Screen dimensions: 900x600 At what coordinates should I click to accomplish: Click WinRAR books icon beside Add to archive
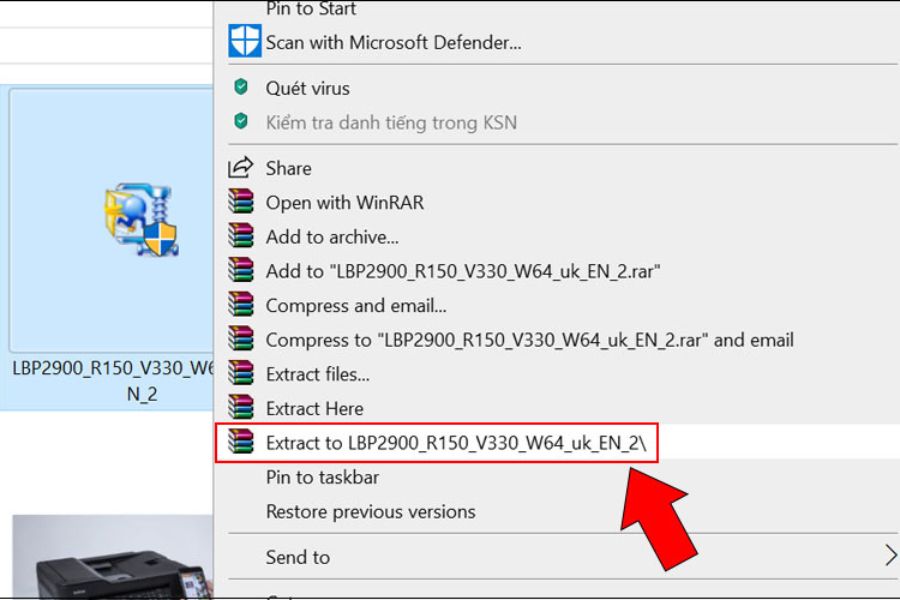[x=241, y=237]
